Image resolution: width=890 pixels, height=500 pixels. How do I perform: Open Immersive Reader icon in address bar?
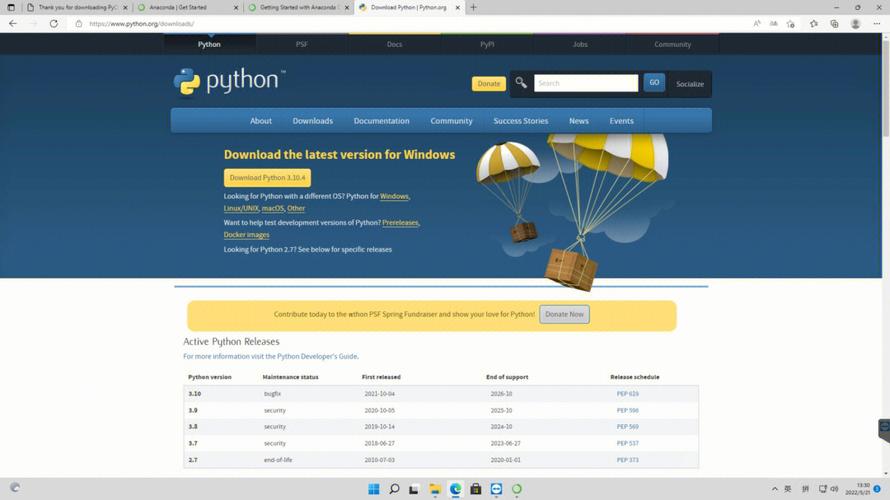(773, 24)
